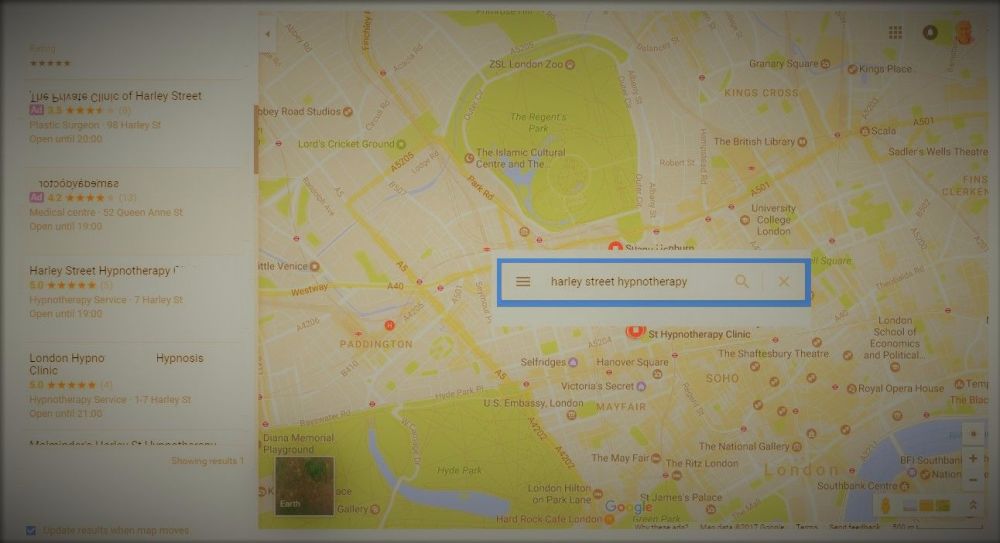Click St James's Palace label
1000x543 pixels.
680,497
